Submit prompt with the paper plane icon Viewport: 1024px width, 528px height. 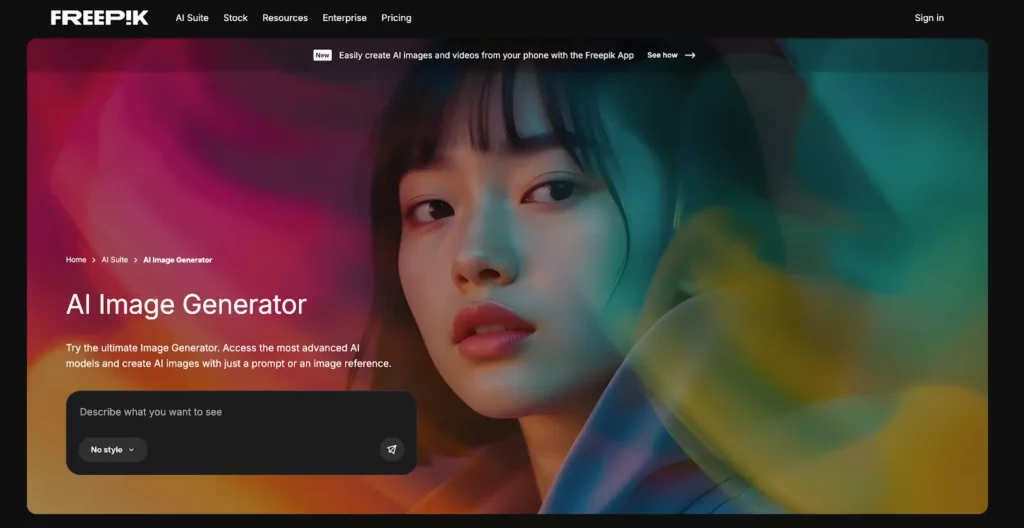coord(392,450)
